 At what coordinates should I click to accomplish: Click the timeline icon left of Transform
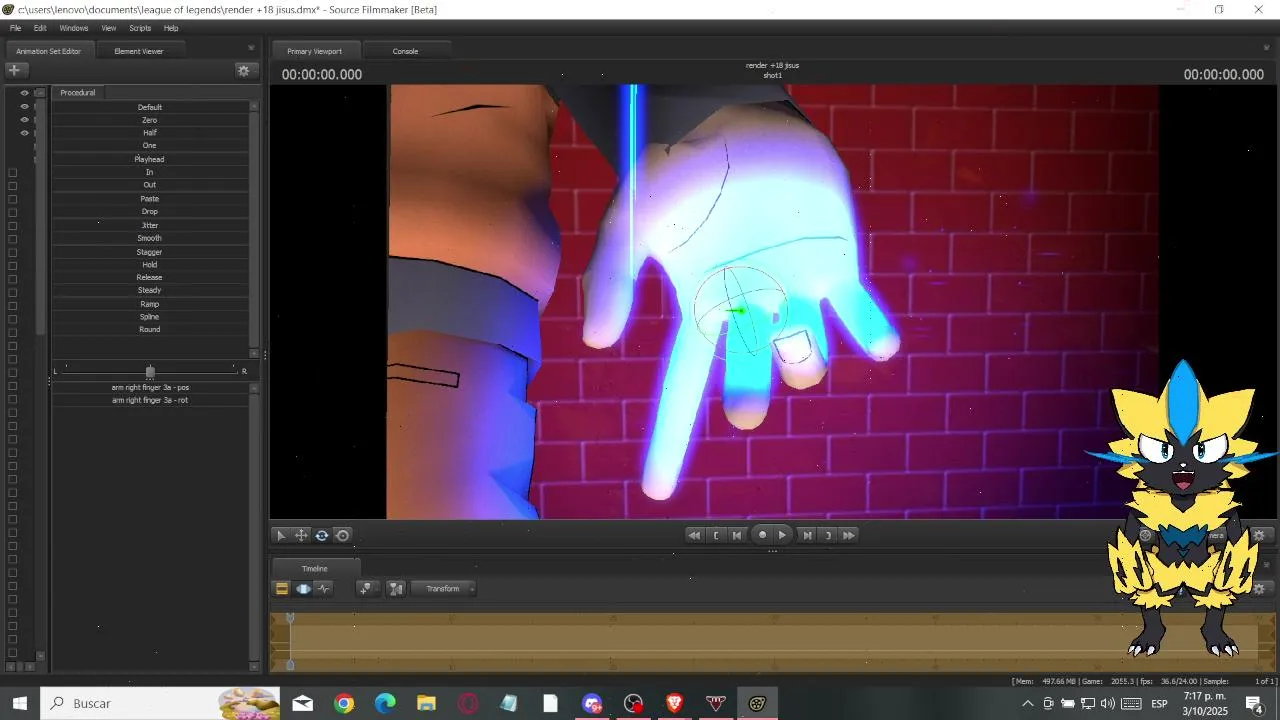(x=396, y=589)
